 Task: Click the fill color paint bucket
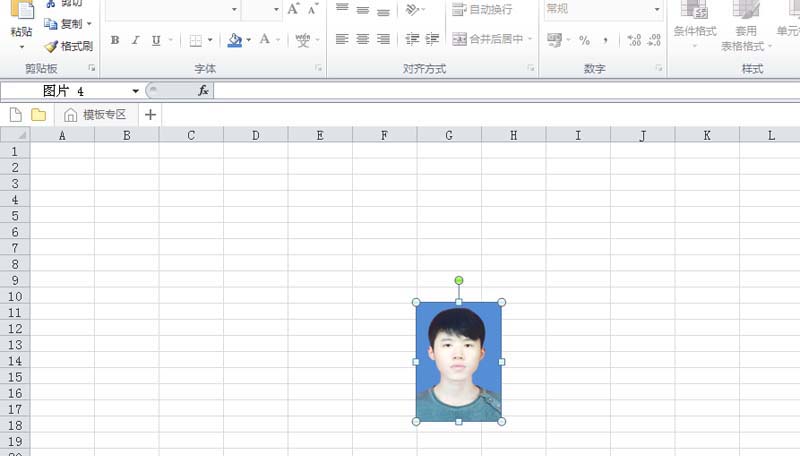(234, 41)
